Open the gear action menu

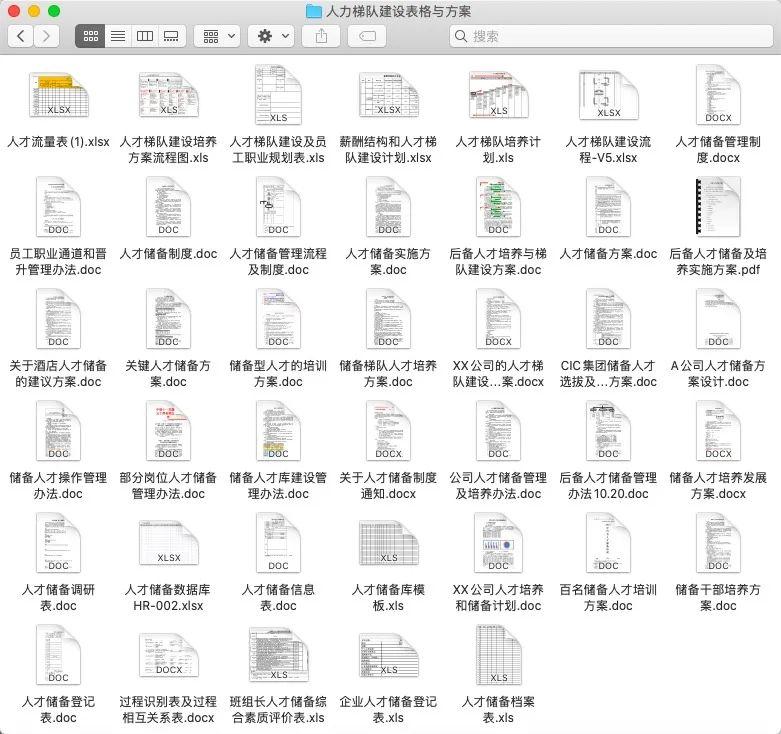tap(271, 36)
